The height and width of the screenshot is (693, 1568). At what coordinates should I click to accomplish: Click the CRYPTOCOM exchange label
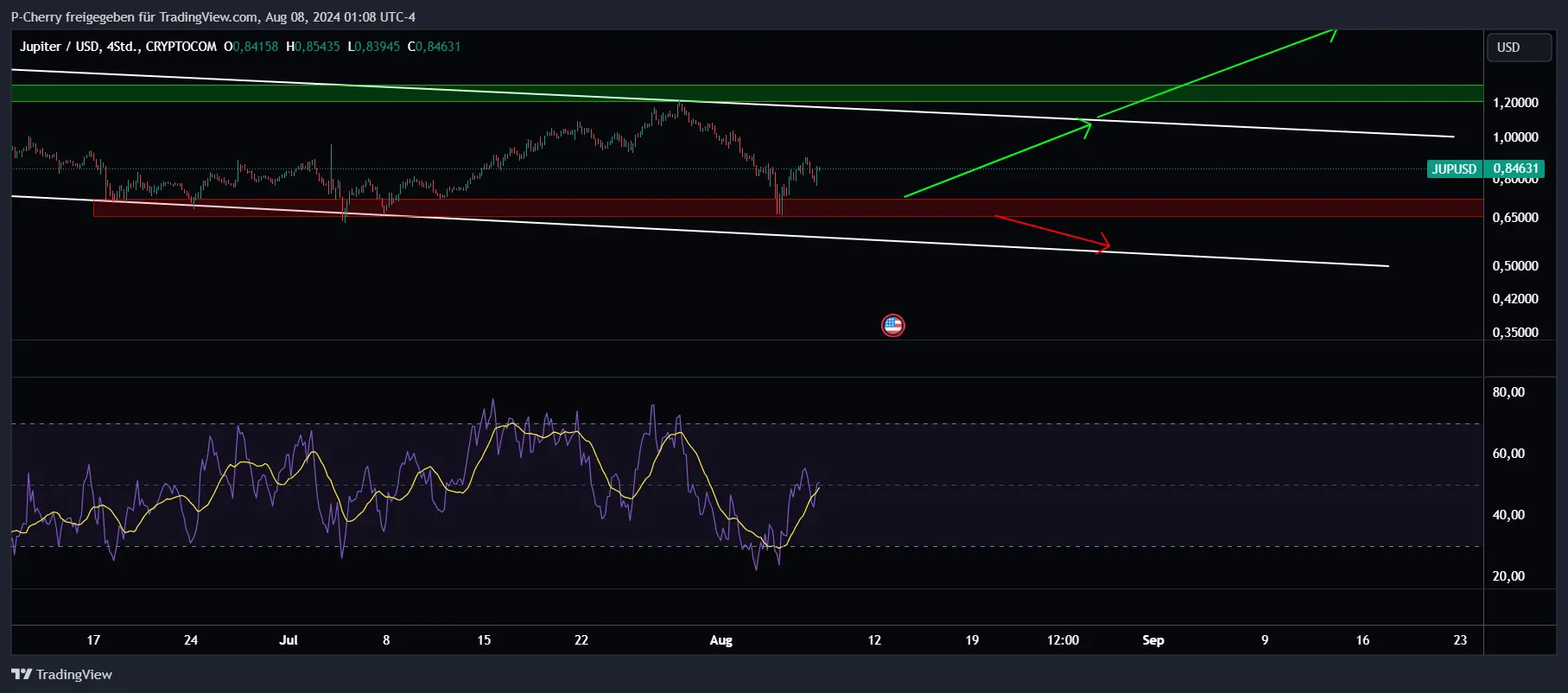click(x=181, y=47)
